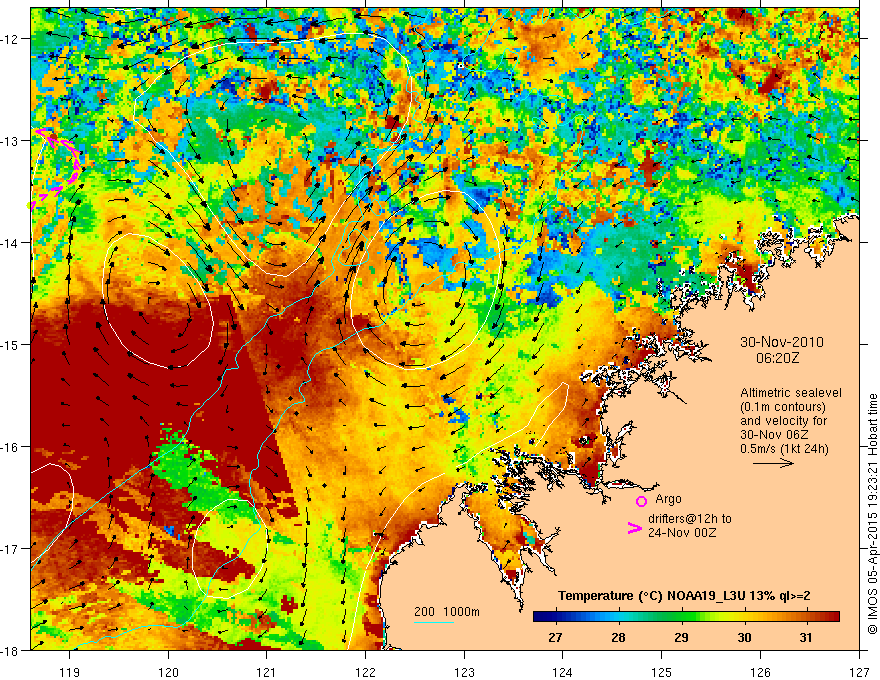Click the 0.5m/s velocity scale arrow

click(773, 463)
